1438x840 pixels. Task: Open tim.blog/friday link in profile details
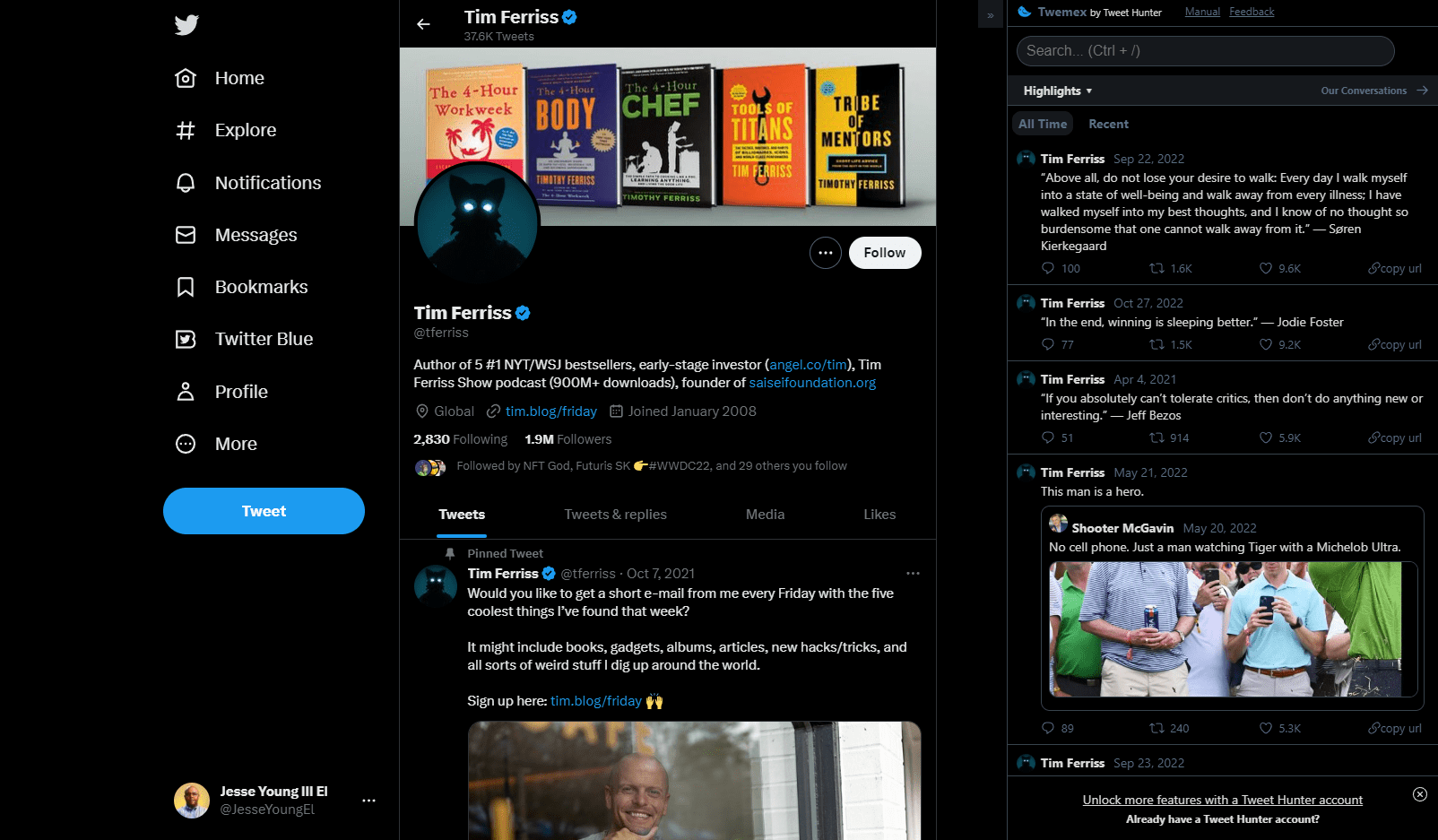click(550, 411)
